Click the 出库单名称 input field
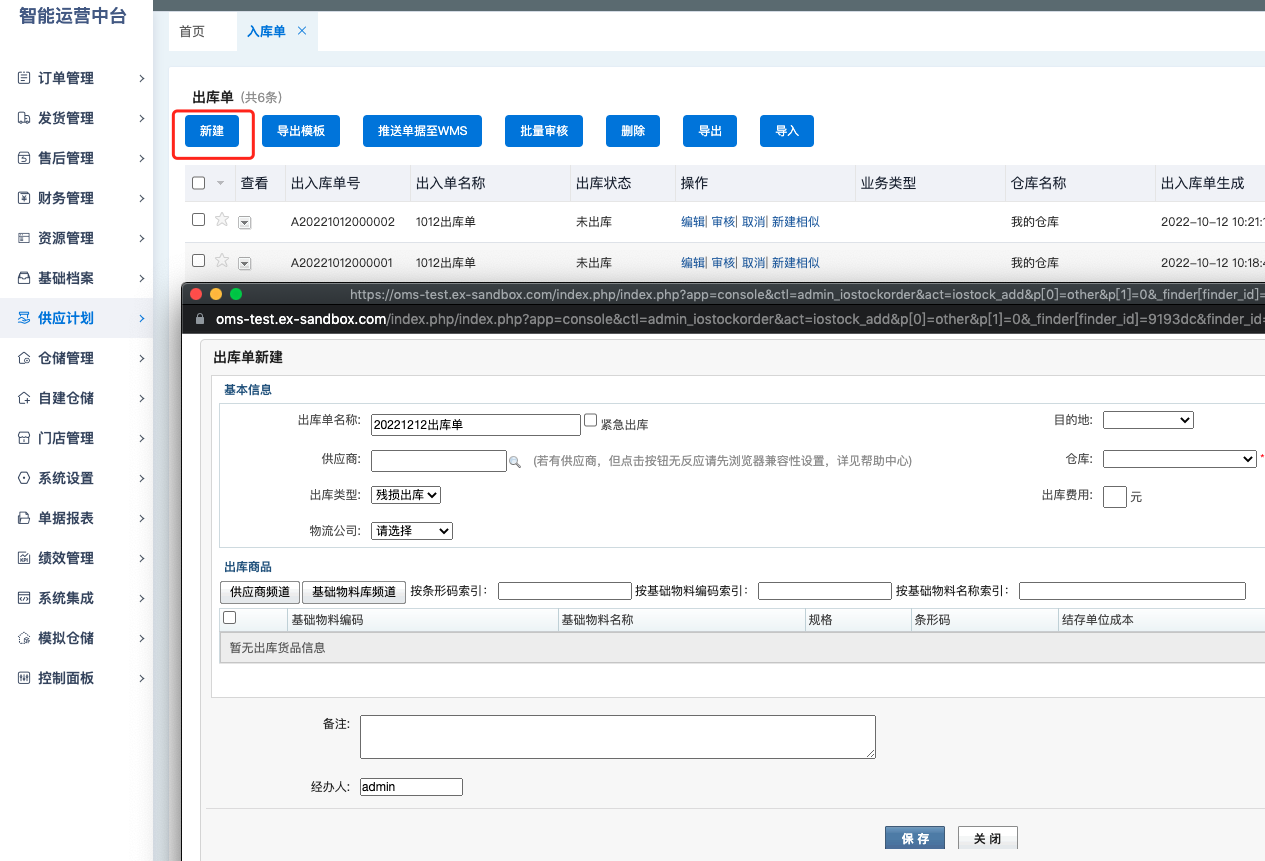This screenshot has width=1265, height=861. click(x=476, y=425)
